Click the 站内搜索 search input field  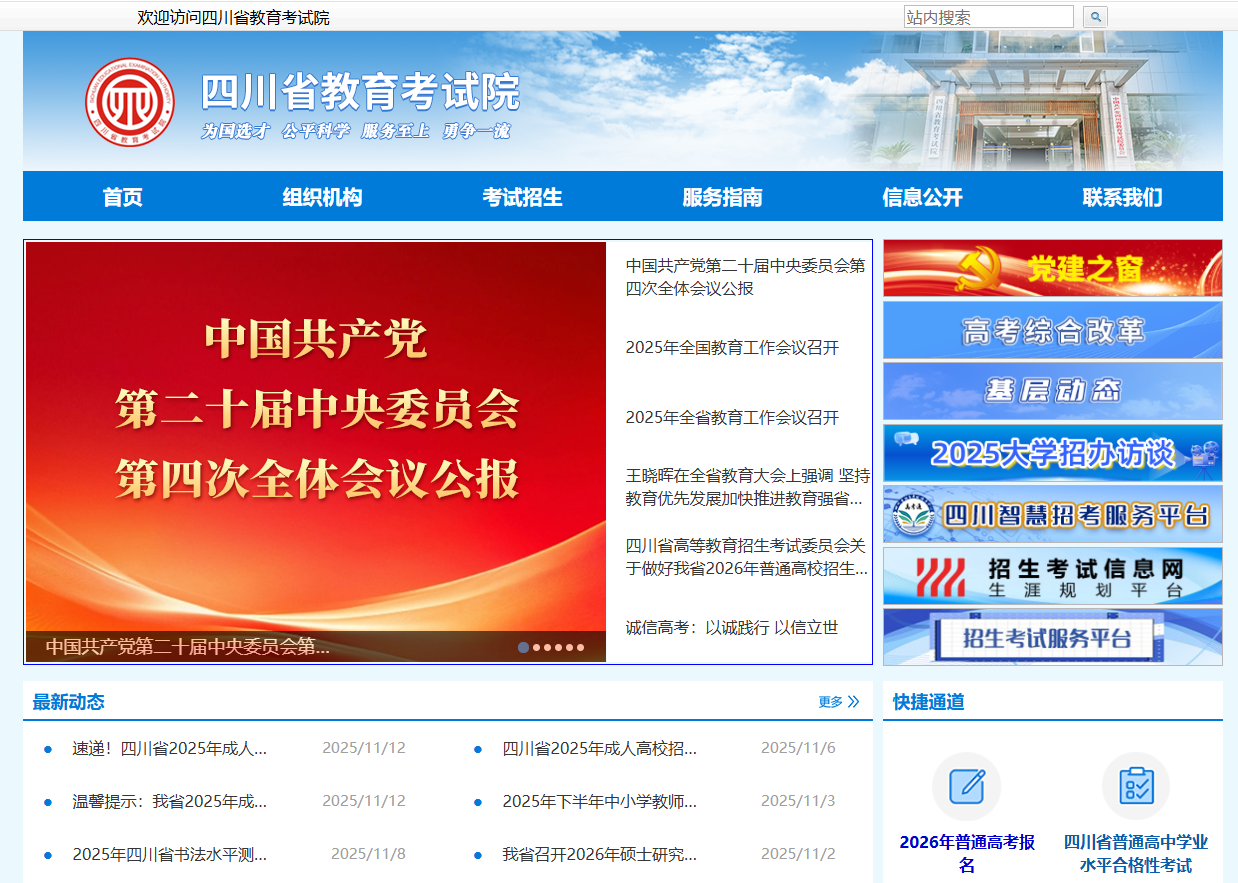987,17
